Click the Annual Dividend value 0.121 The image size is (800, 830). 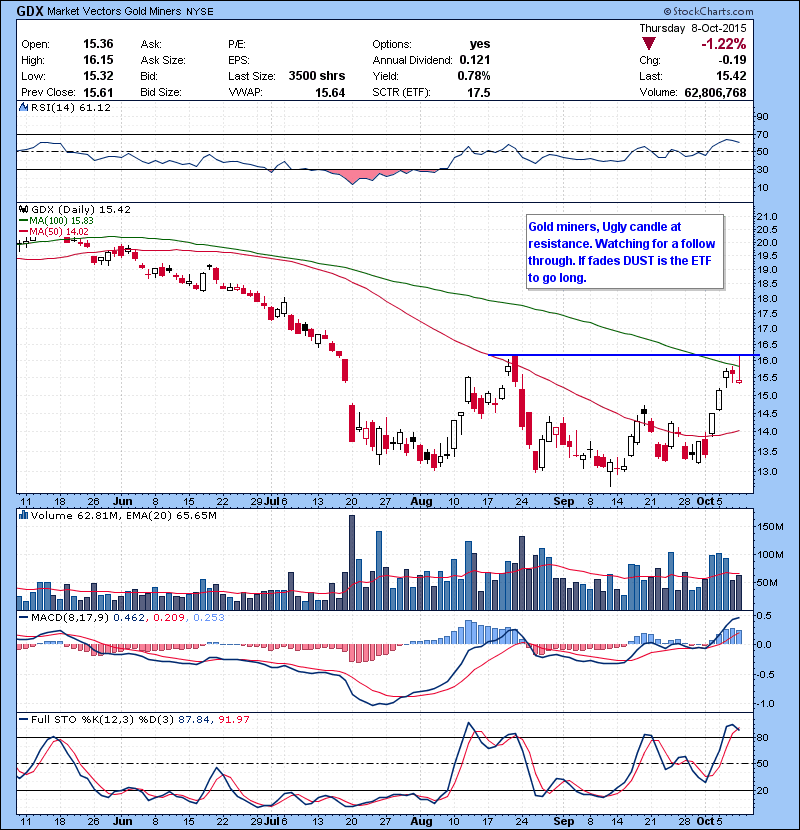click(x=474, y=60)
